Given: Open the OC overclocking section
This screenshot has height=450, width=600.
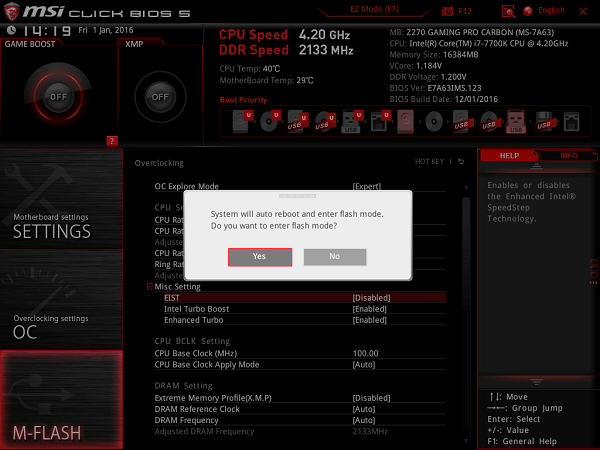Looking at the screenshot, I should tap(61, 299).
